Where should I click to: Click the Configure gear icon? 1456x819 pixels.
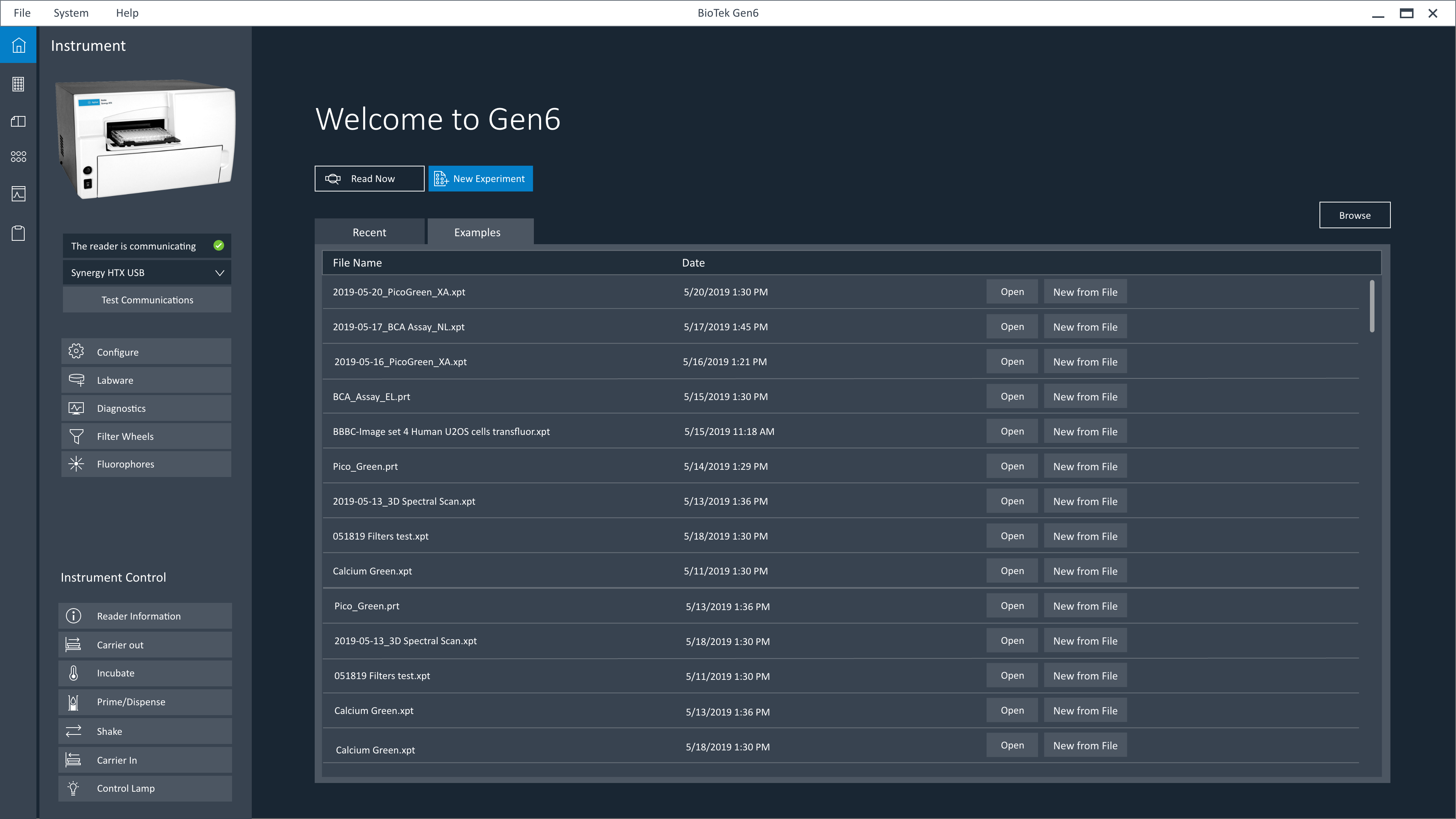click(x=76, y=351)
